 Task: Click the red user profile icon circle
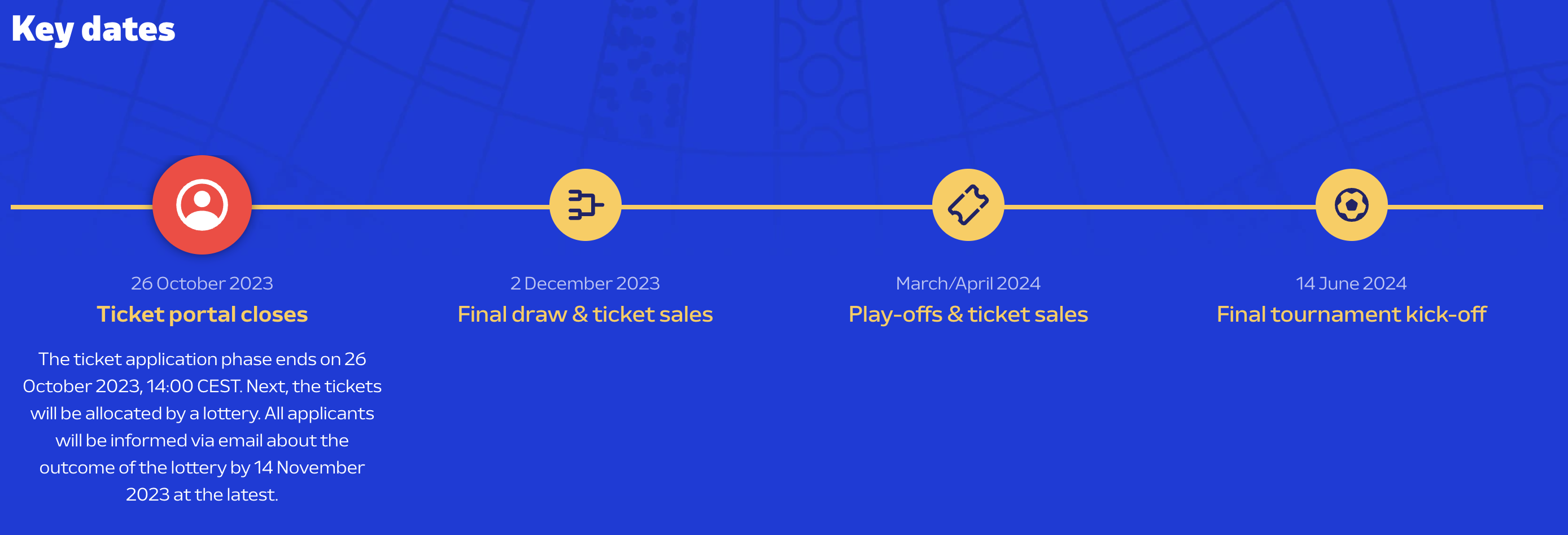[202, 205]
